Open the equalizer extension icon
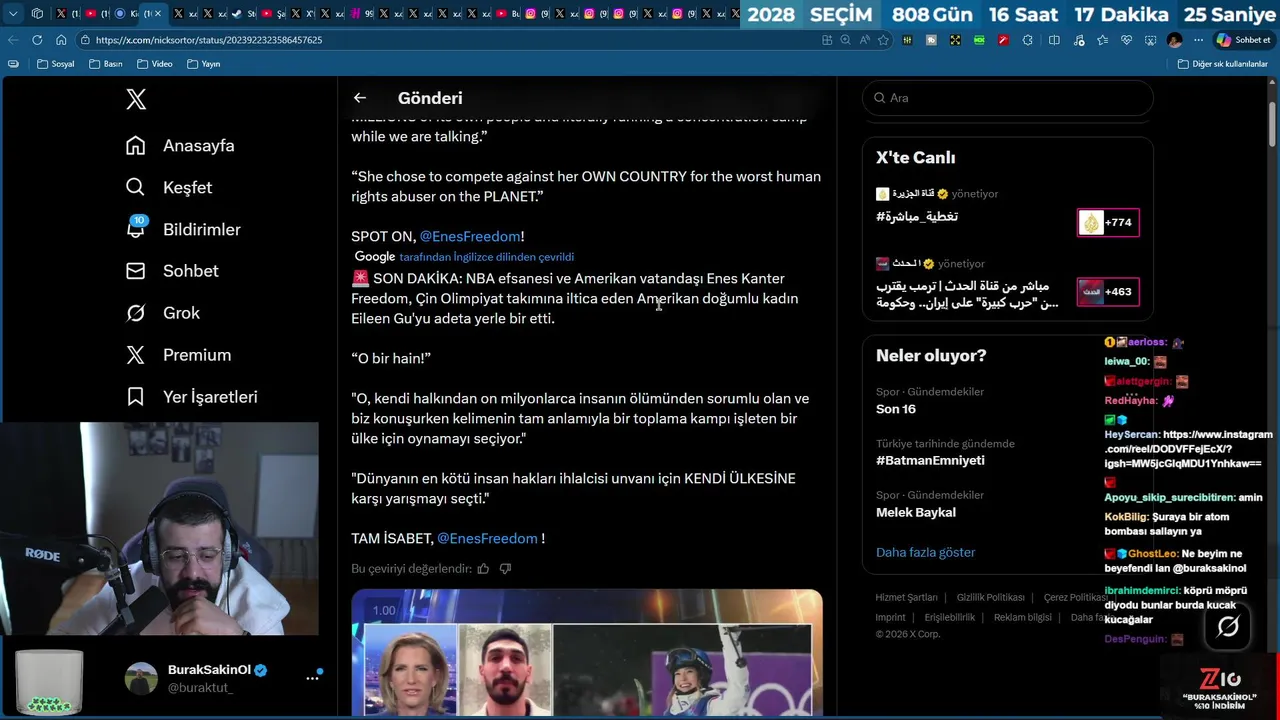 908,40
